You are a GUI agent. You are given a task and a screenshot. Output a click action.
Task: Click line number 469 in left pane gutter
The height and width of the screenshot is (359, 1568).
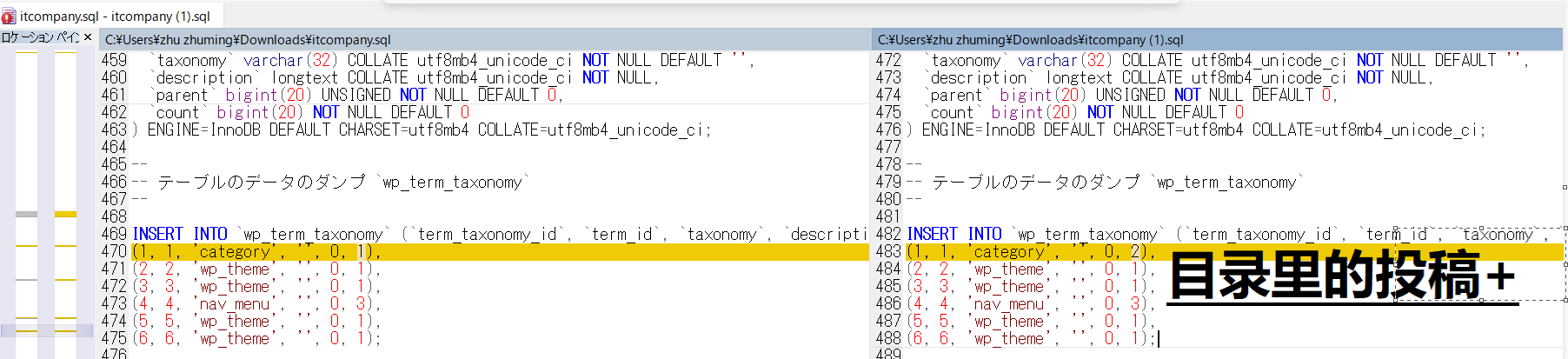pyautogui.click(x=114, y=234)
